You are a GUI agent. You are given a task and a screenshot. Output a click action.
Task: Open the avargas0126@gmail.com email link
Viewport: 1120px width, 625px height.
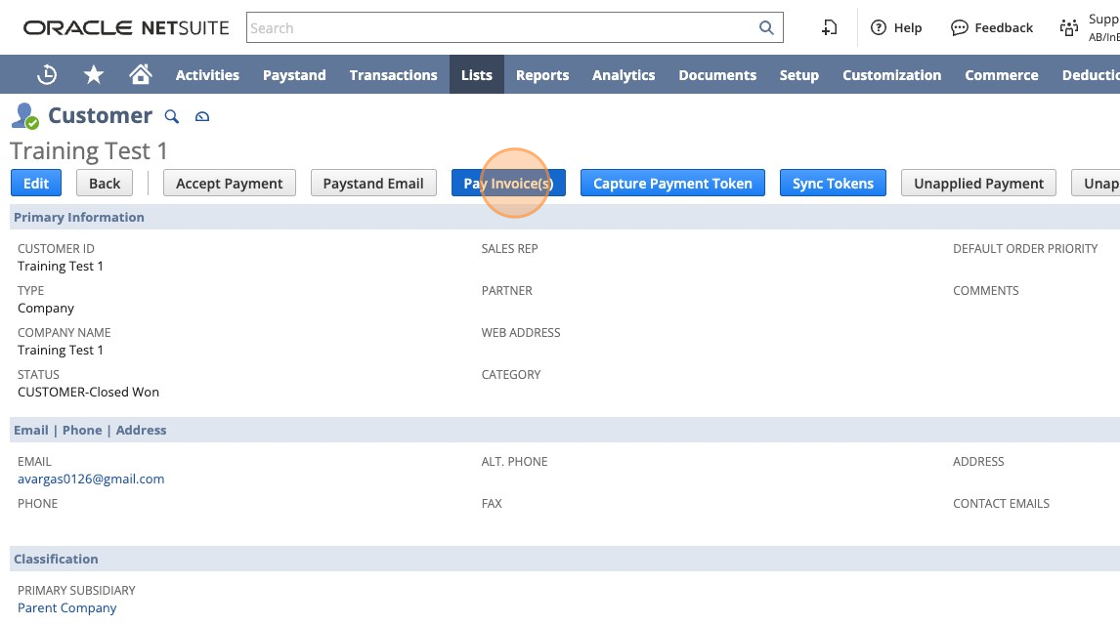[x=91, y=479]
